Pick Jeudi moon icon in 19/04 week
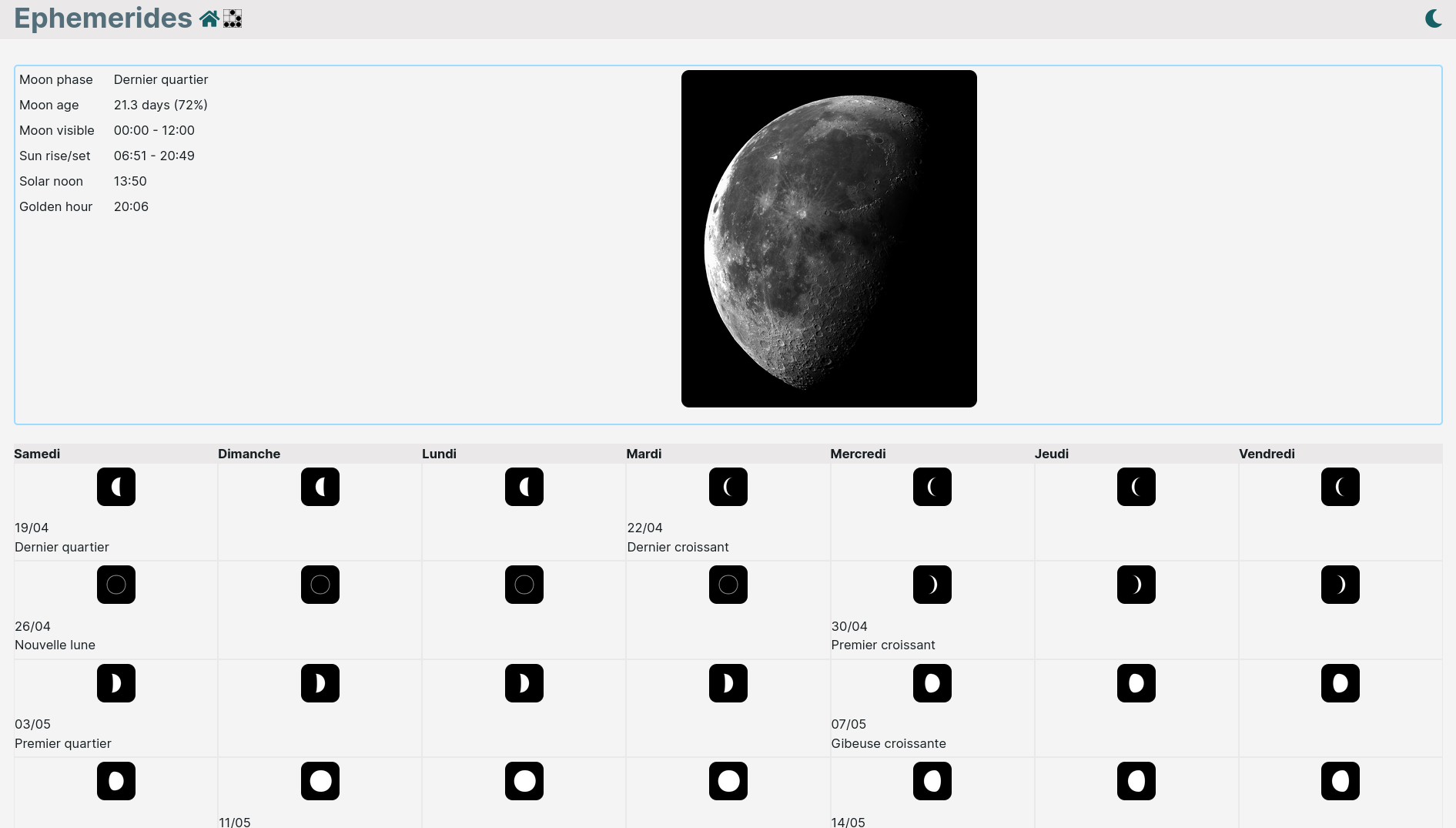 click(1136, 487)
